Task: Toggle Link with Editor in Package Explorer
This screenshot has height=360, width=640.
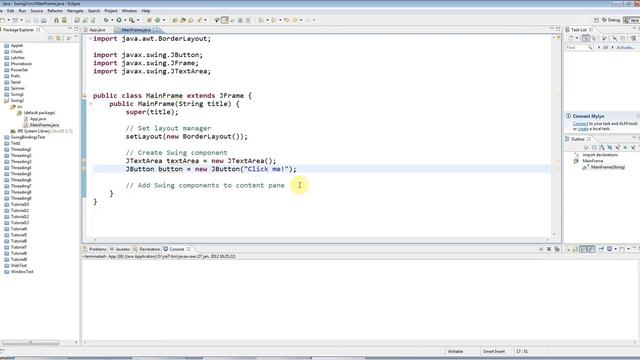Action: point(59,38)
